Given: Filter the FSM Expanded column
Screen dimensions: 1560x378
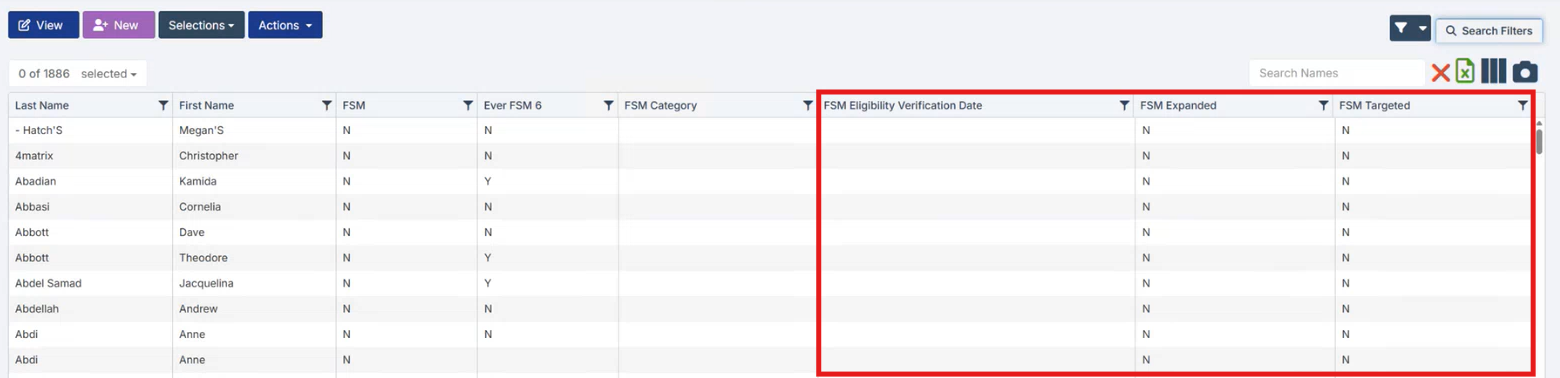Looking at the screenshot, I should (x=1323, y=105).
